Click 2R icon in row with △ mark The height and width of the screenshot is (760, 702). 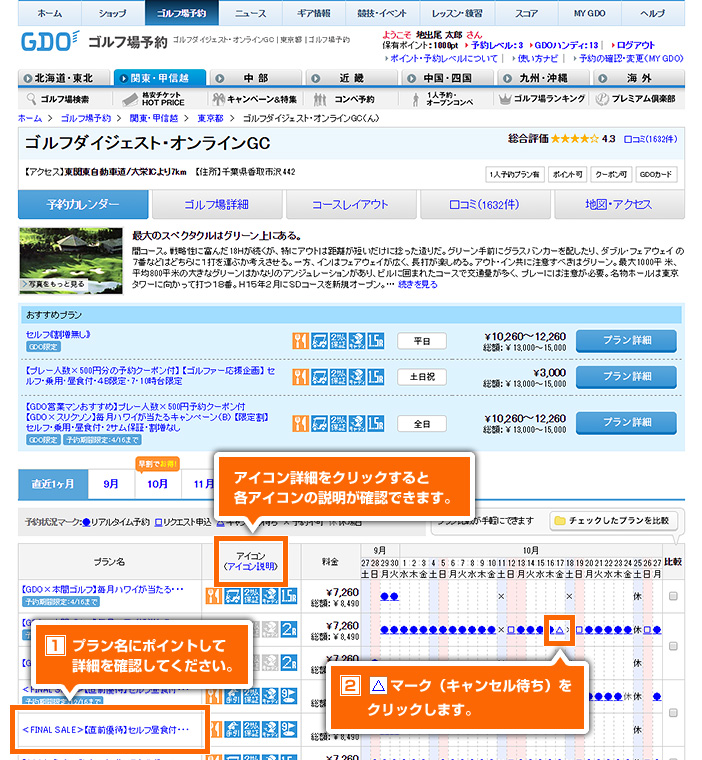point(289,629)
